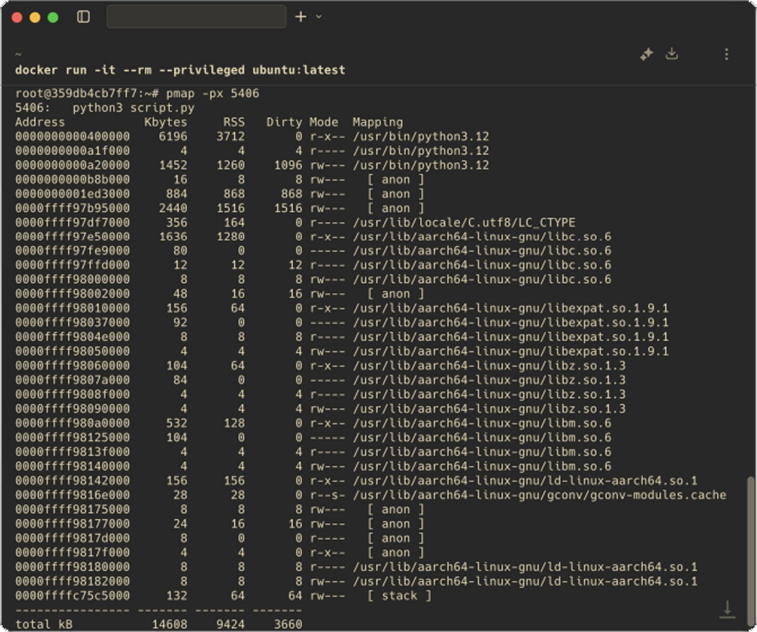
Task: Click the docker run command text
Action: click(180, 70)
